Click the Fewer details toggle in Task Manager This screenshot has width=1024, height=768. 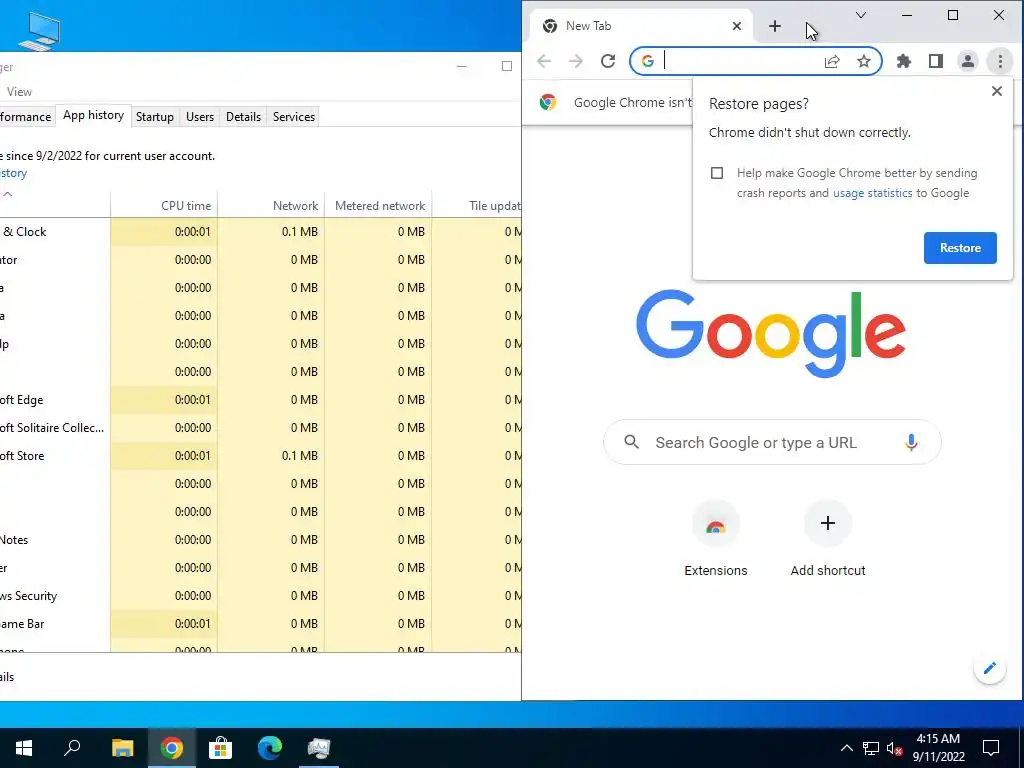[x=7, y=677]
